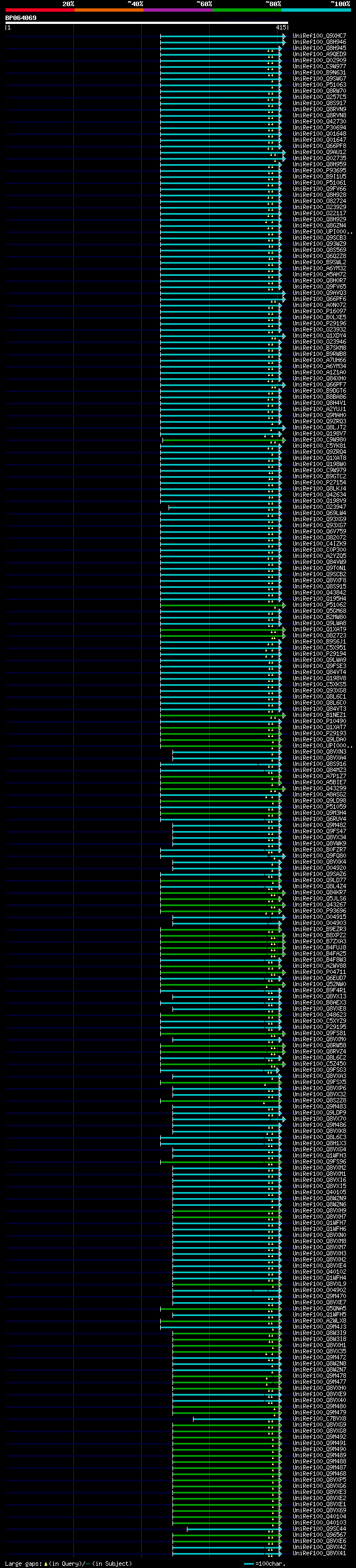Select the UniRef100_Q9FV66 label

[x=319, y=189]
